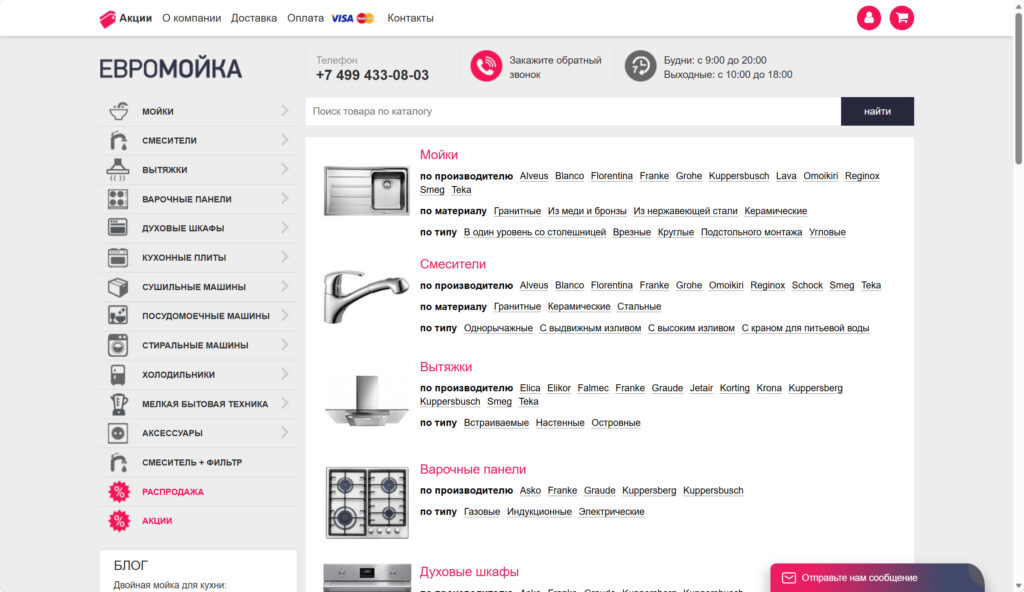
Task: Open Духовые шкафы section heading
Action: point(469,572)
